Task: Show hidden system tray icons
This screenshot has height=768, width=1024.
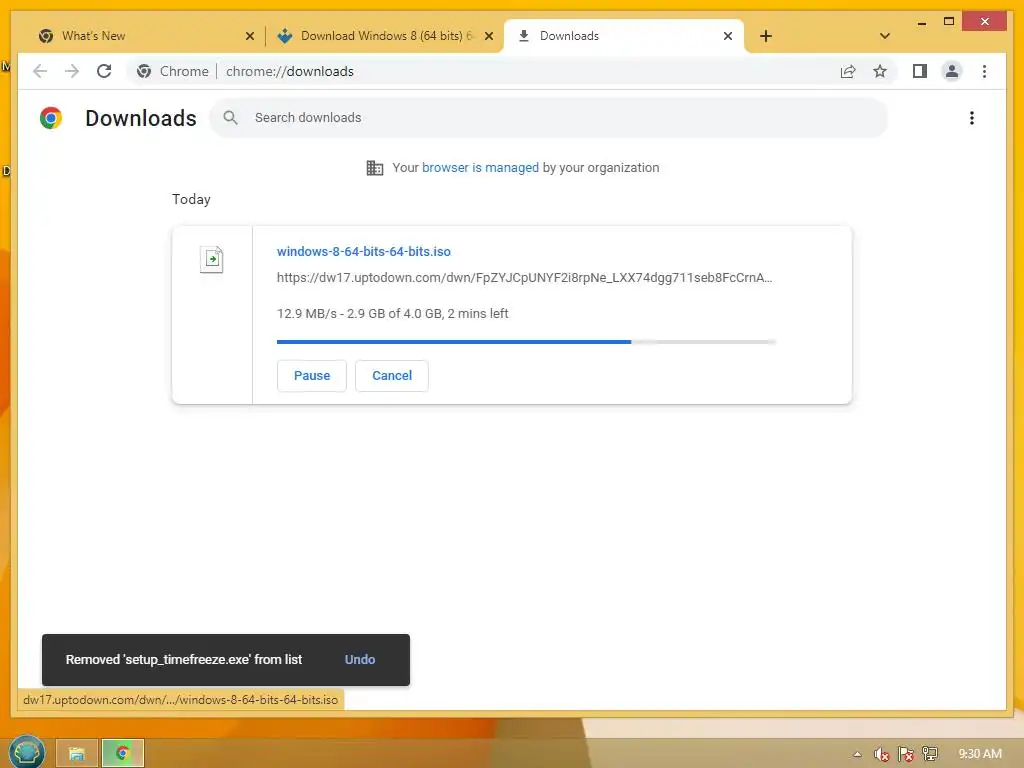Action: click(857, 754)
